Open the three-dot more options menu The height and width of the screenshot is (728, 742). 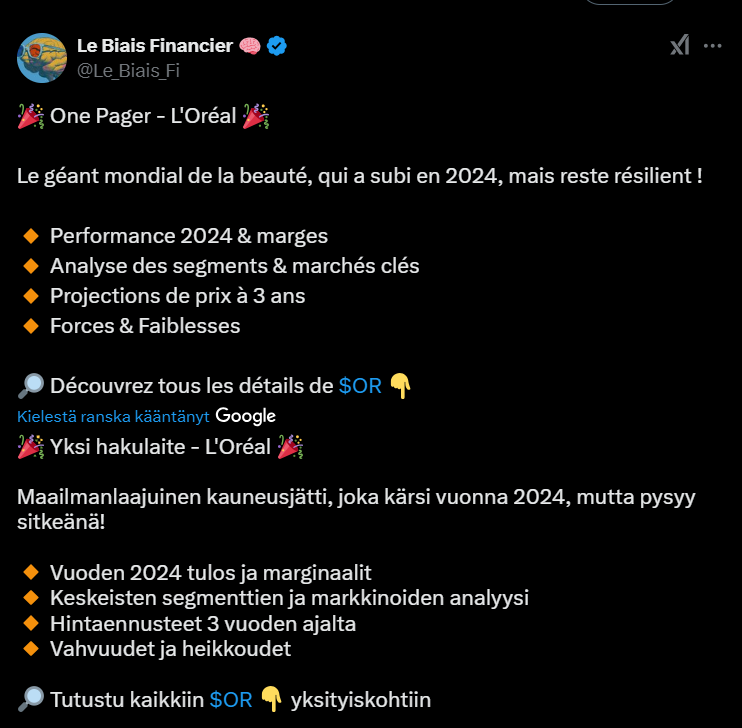(712, 46)
